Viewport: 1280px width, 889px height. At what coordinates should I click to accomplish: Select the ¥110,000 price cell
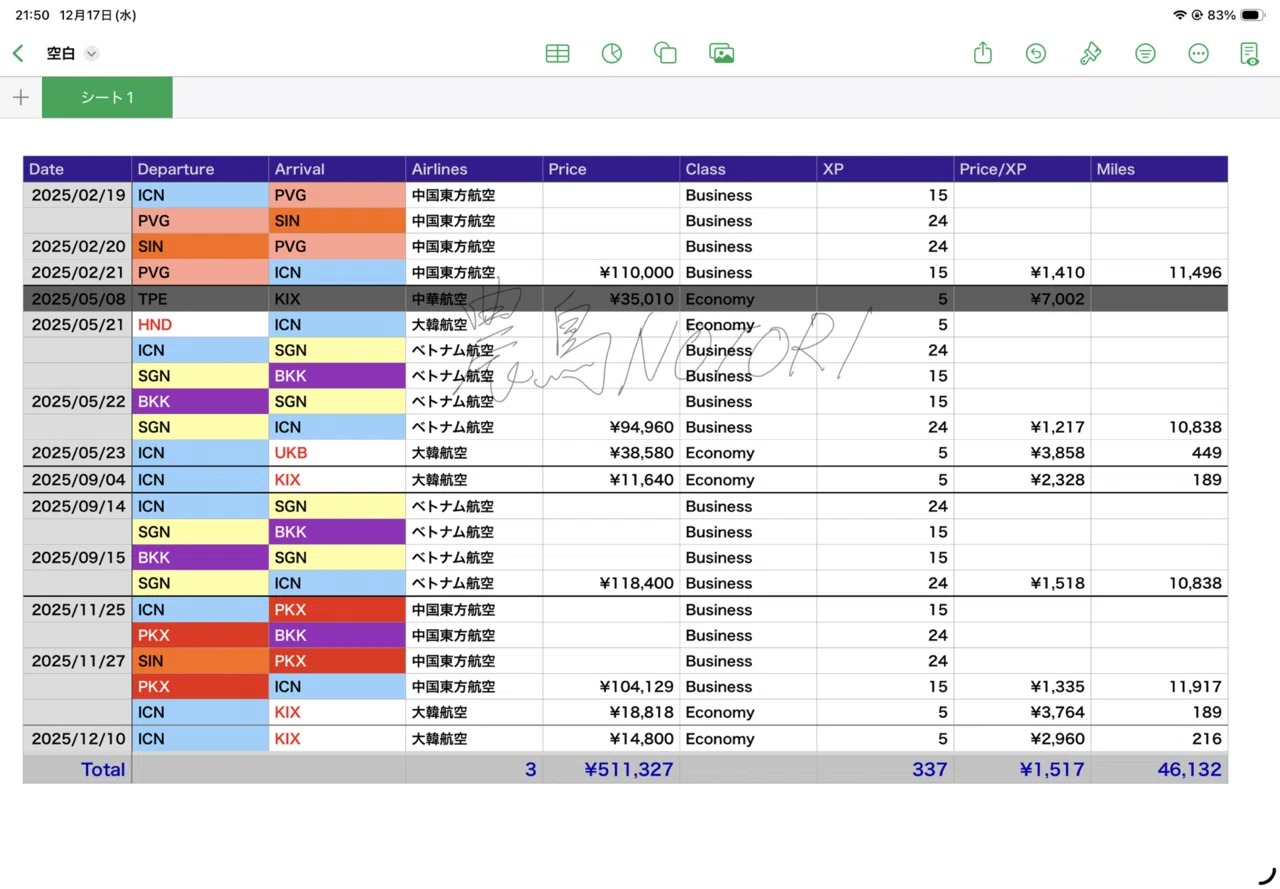click(611, 272)
